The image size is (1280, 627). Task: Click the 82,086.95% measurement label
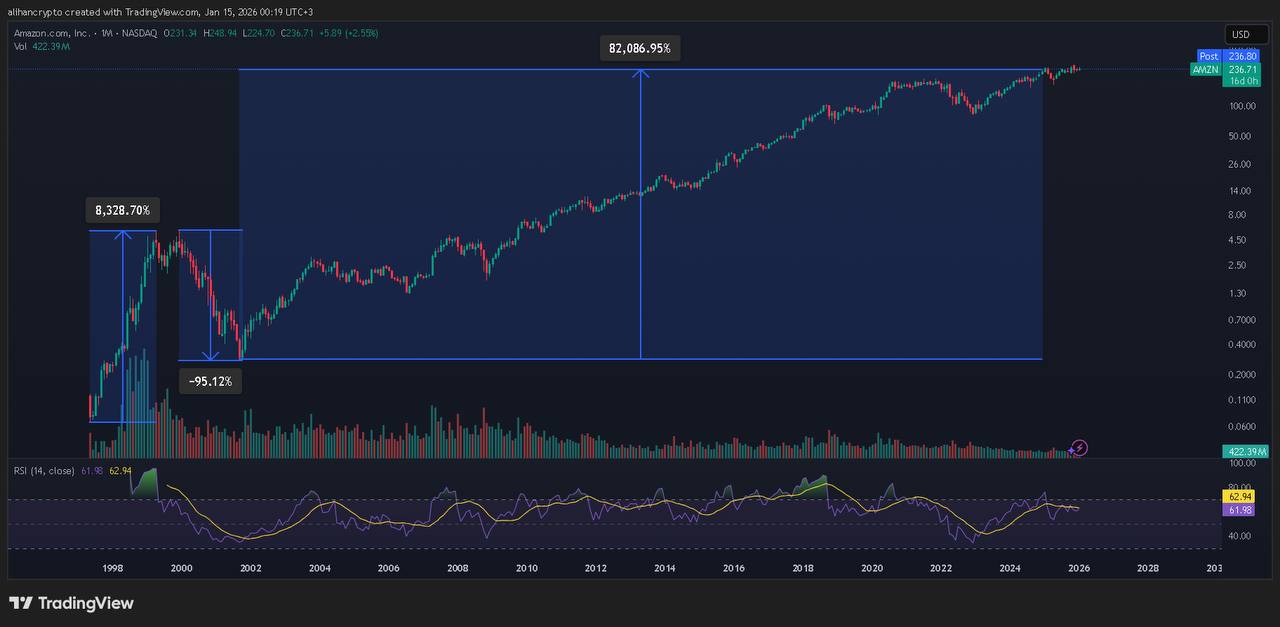639,48
